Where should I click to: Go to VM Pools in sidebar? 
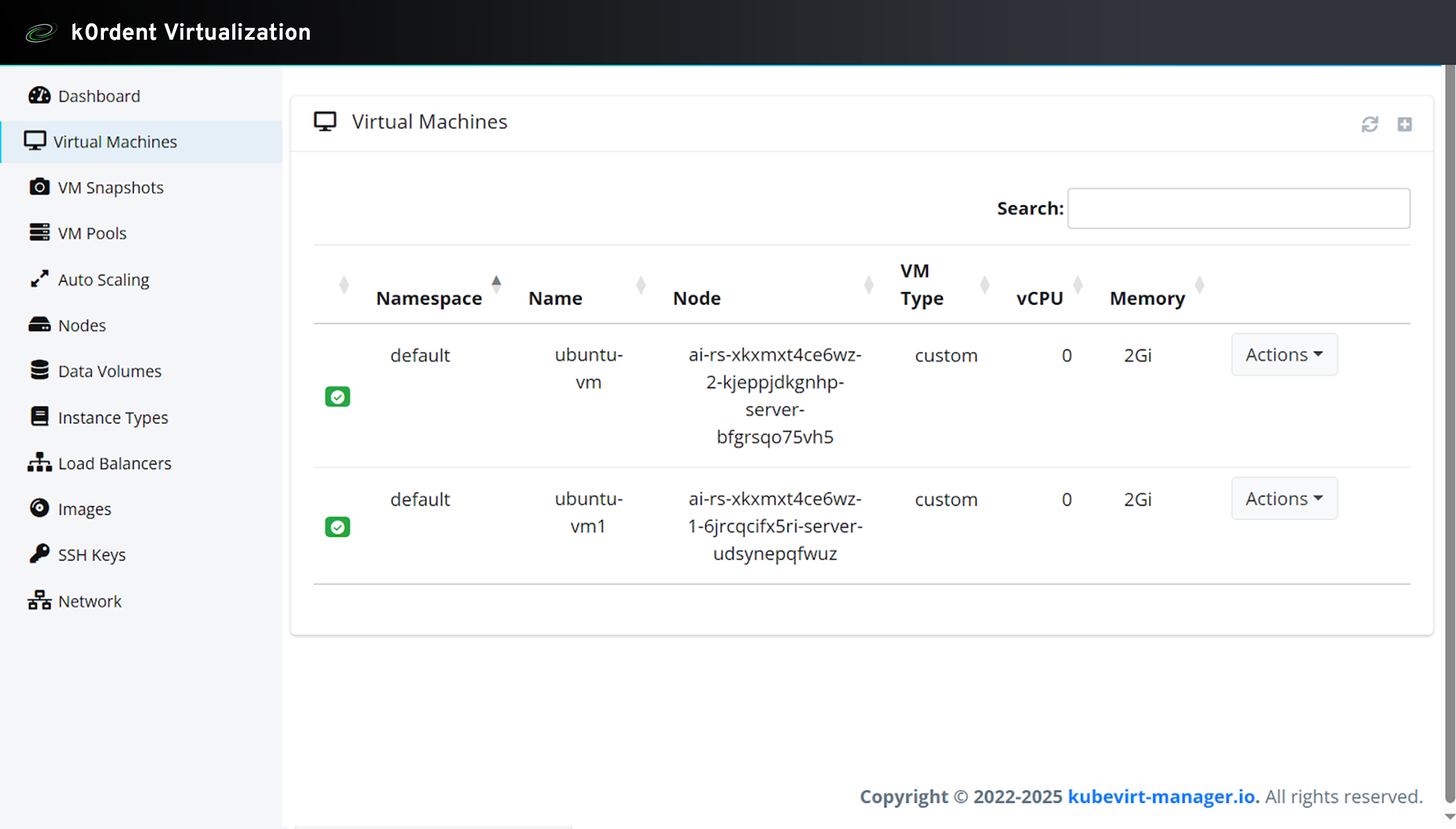click(92, 233)
